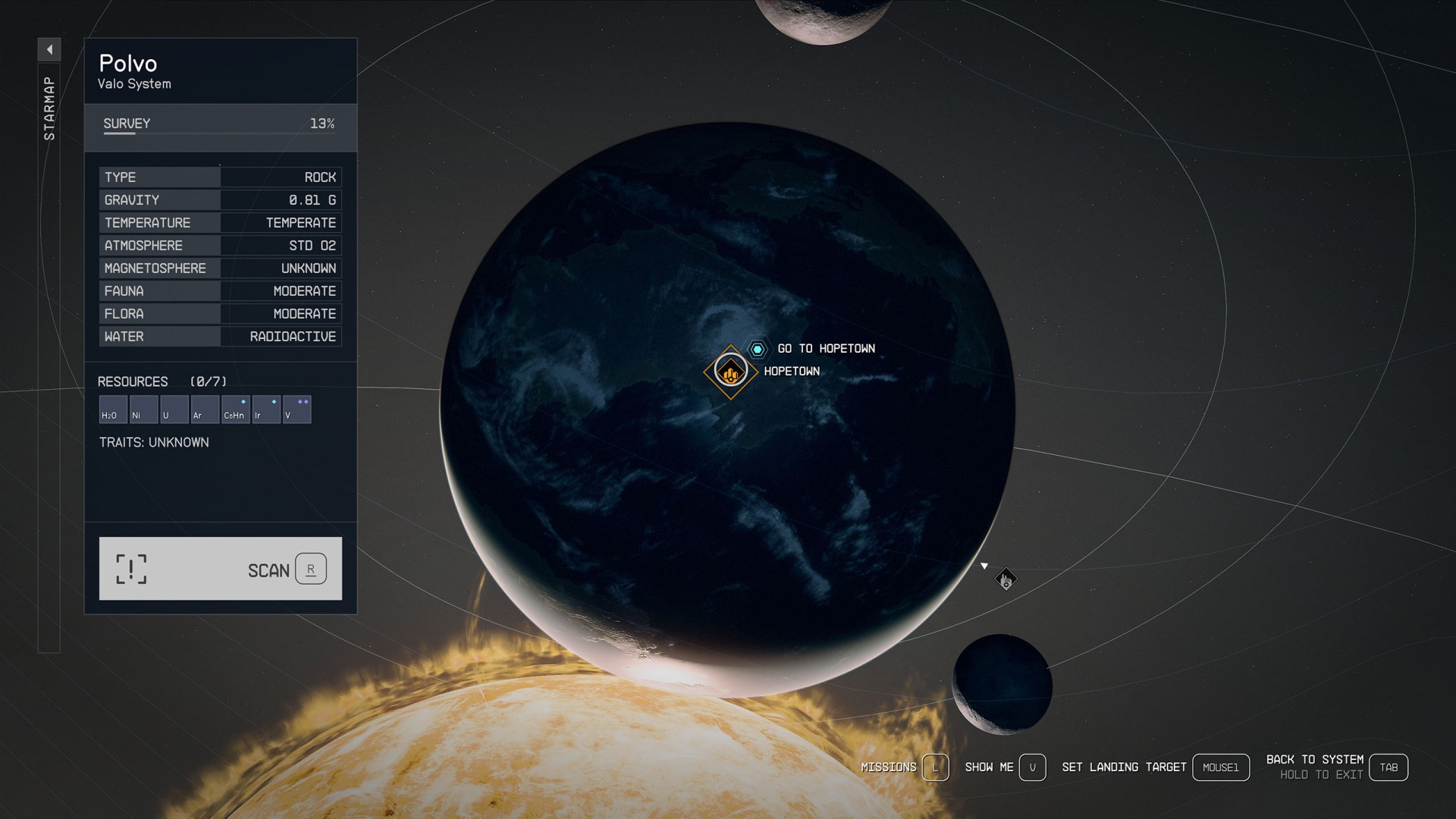
Task: Click the scan reticle icon
Action: coord(131,569)
